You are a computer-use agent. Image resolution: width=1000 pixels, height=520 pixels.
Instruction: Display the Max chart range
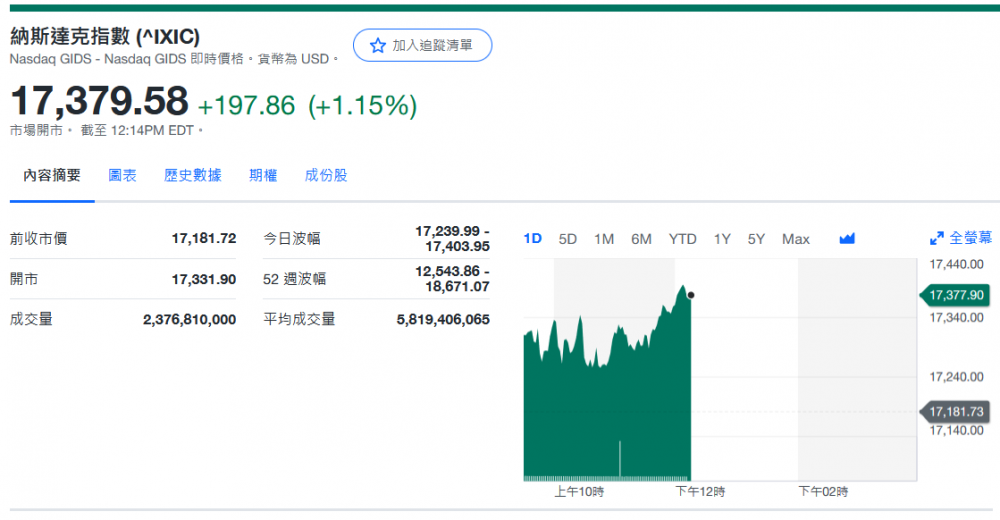tap(796, 239)
